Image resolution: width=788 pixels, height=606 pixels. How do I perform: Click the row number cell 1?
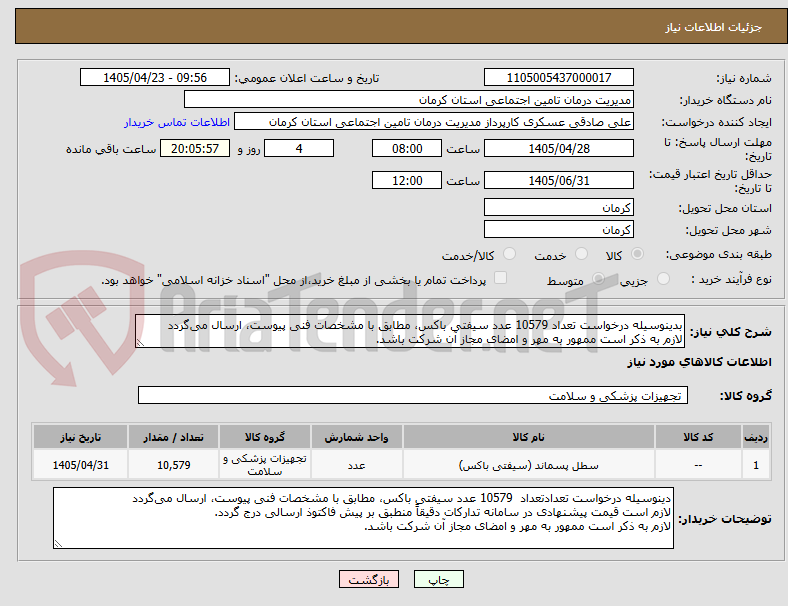(755, 465)
